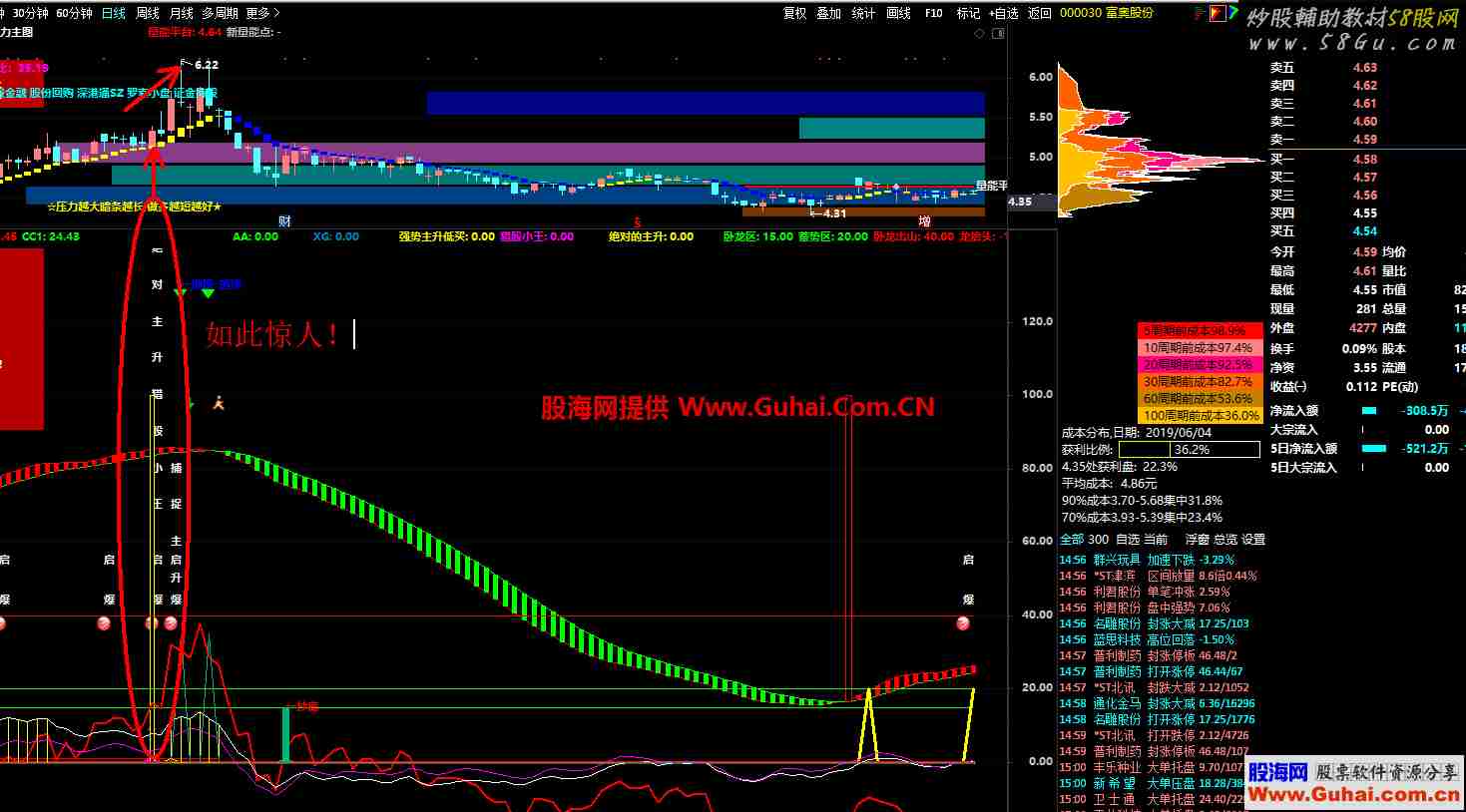
Task: Click the green arrow icon at top right
Action: (1234, 13)
